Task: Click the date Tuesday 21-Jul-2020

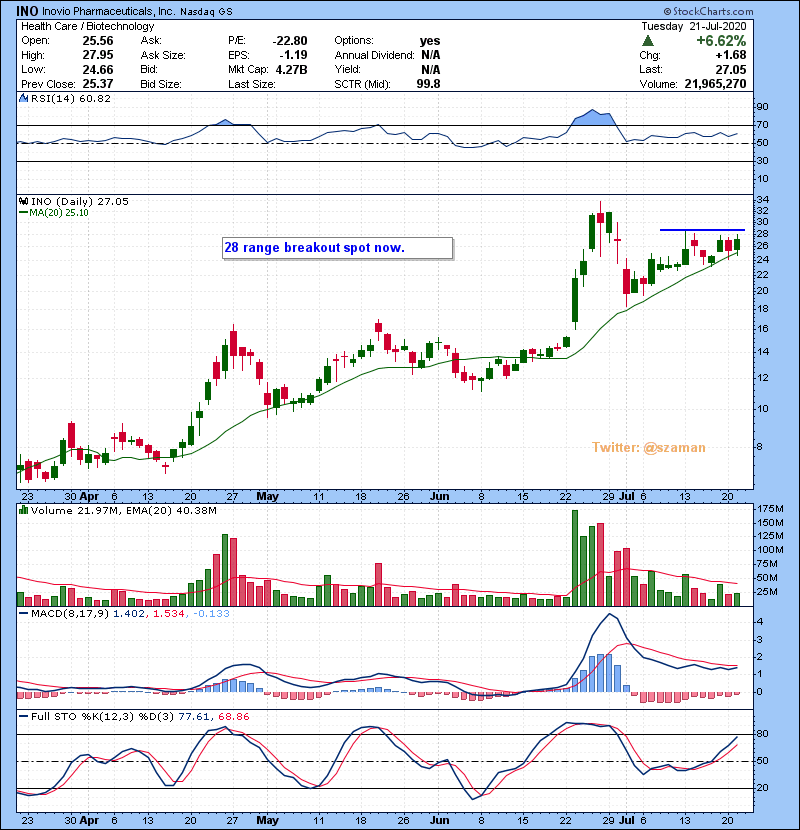Action: (x=694, y=26)
